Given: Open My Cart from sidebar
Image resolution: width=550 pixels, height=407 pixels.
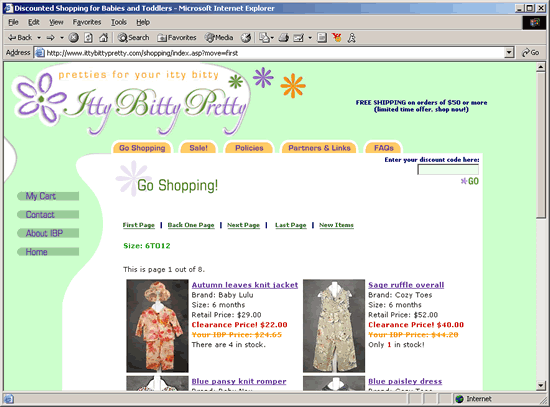Looking at the screenshot, I should tap(48, 196).
